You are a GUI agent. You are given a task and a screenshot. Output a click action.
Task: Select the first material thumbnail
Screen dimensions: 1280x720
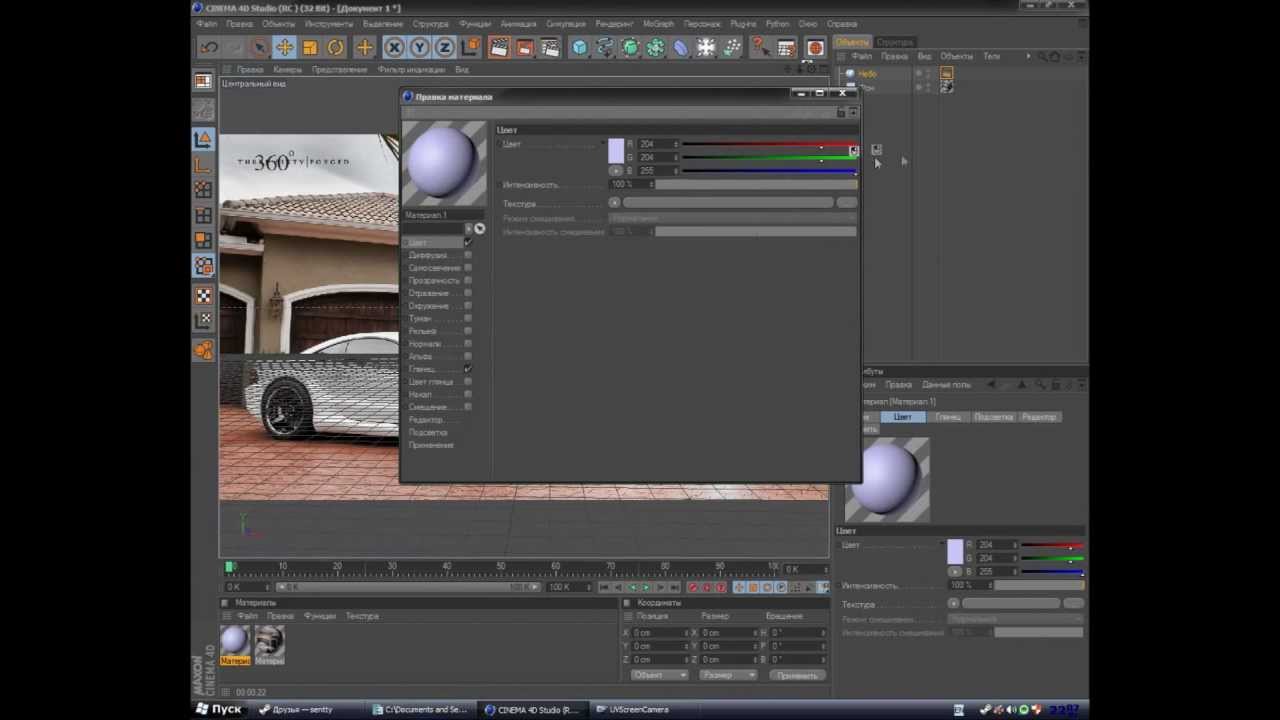pos(235,644)
